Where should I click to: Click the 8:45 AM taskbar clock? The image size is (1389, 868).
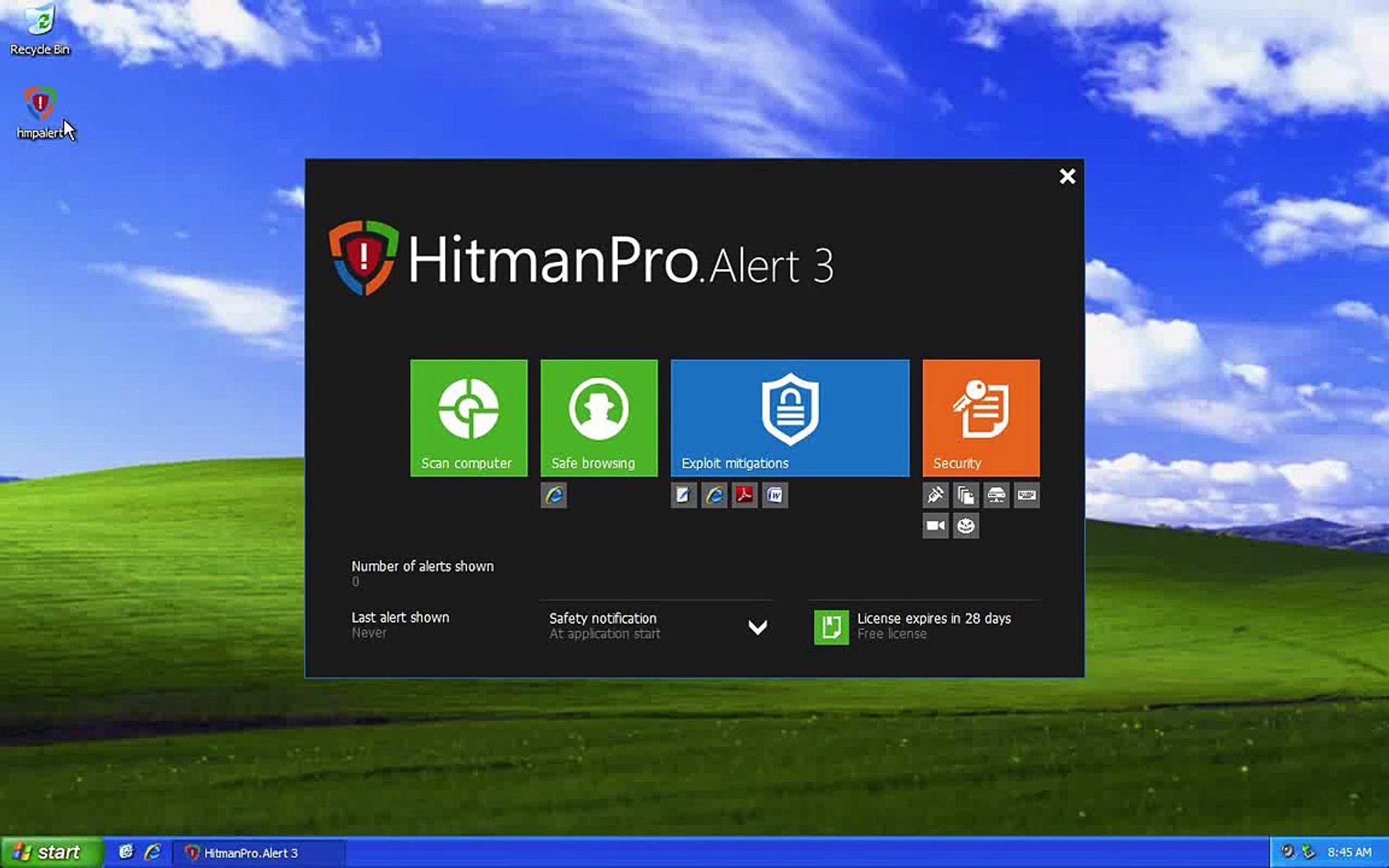1350,853
